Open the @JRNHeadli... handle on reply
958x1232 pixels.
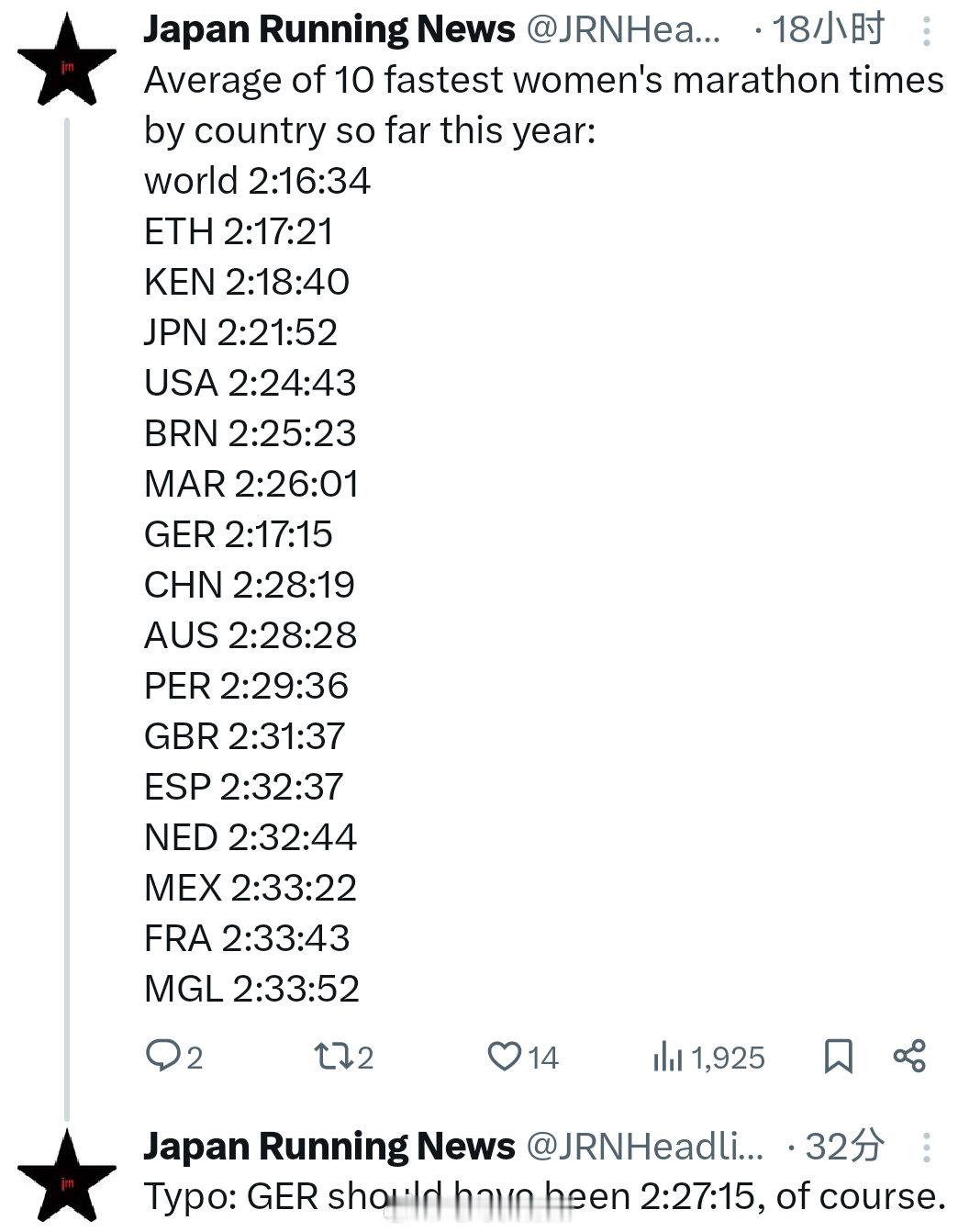(644, 1147)
